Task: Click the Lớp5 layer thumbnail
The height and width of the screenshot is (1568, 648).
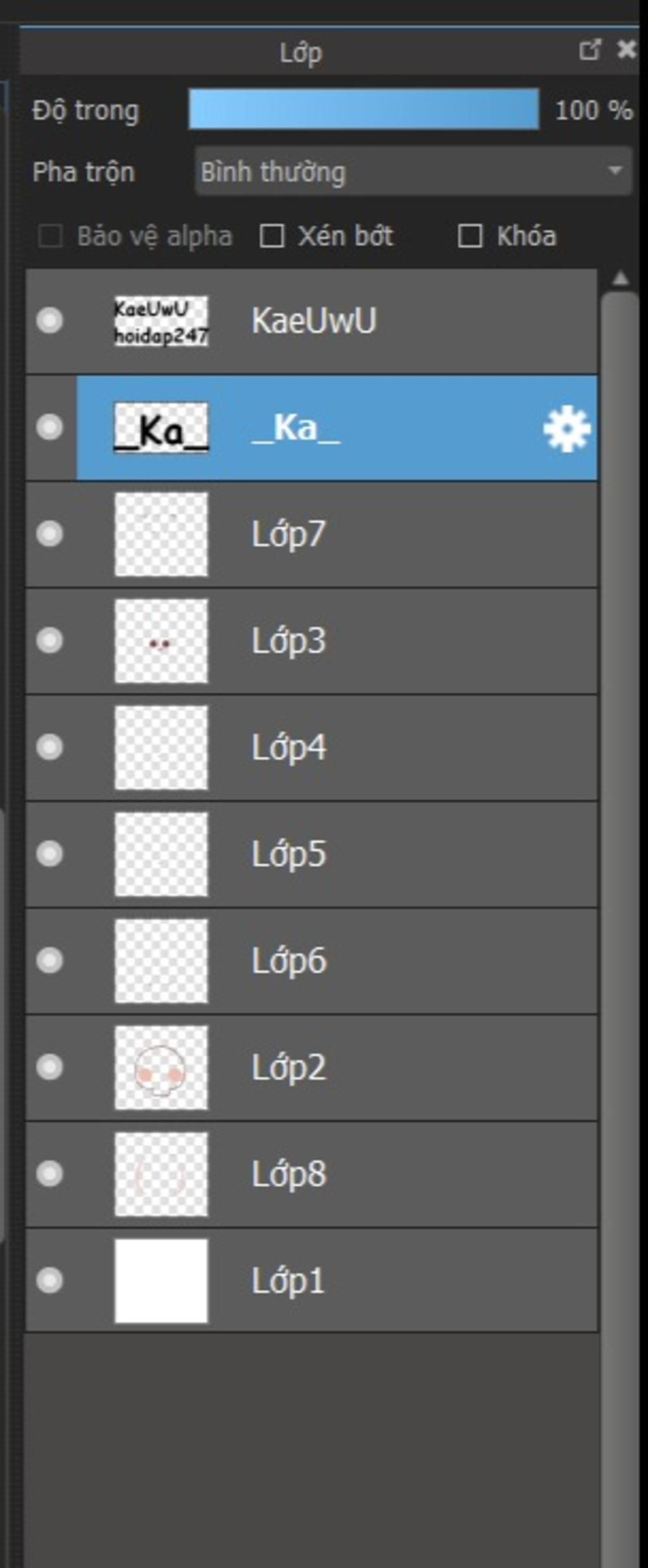Action: [161, 854]
